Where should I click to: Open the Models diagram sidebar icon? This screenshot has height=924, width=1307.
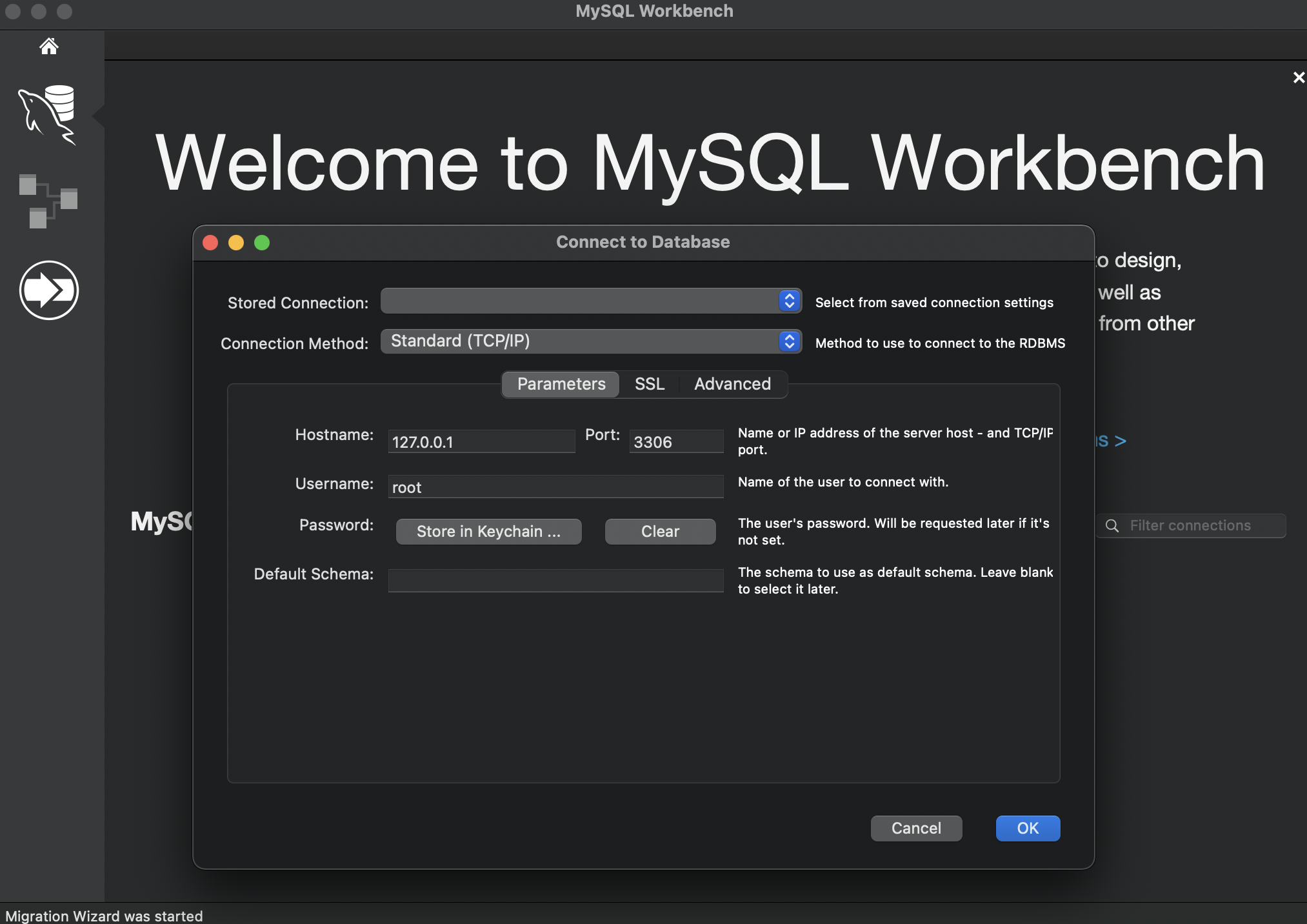coord(48,201)
